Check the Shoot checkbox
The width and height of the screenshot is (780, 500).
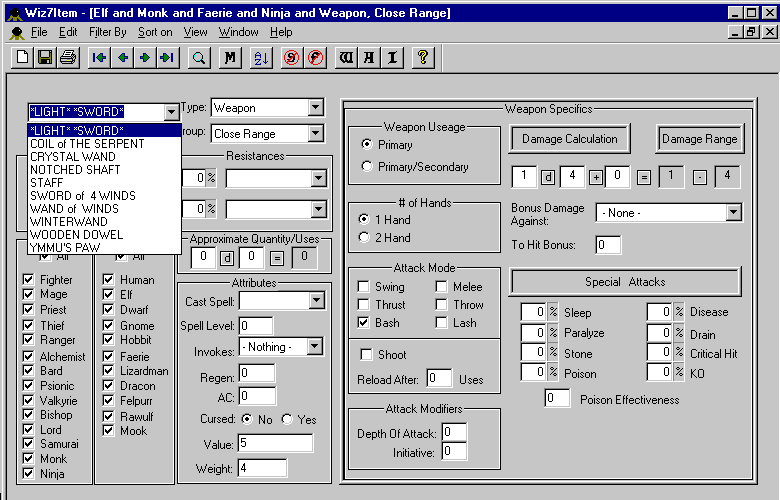366,354
